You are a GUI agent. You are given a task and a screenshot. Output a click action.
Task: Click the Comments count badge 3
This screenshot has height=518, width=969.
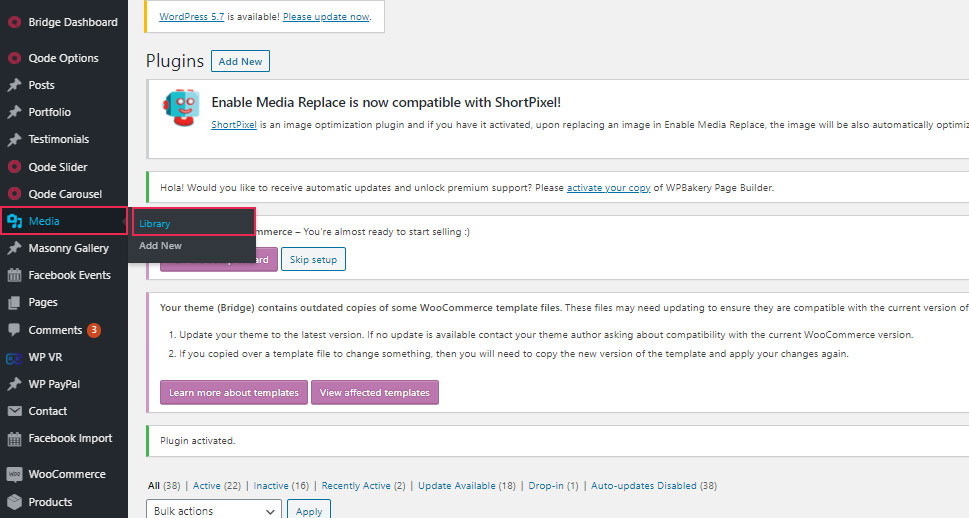click(94, 330)
